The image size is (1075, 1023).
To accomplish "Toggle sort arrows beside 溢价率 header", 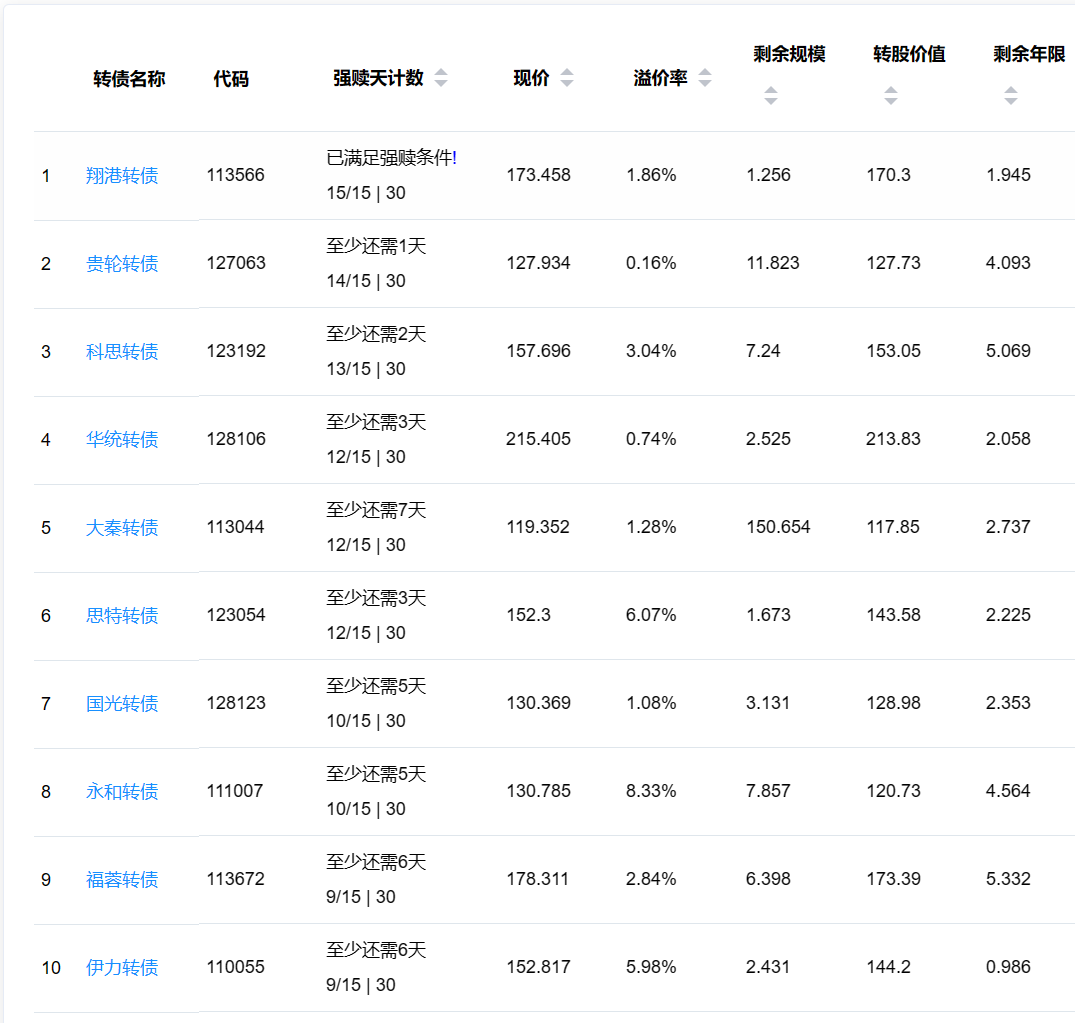I will click(x=705, y=79).
